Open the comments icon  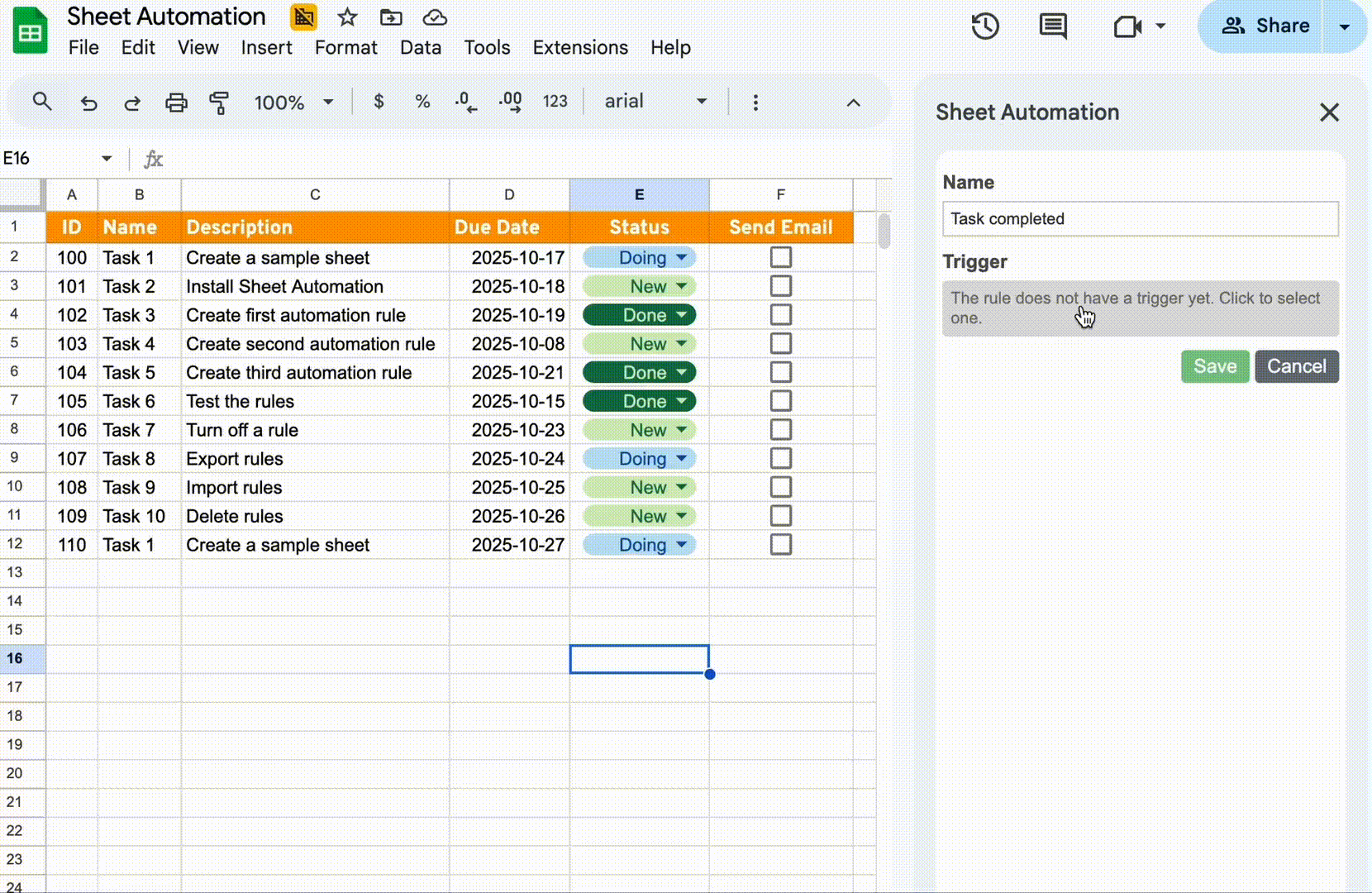point(1052,26)
